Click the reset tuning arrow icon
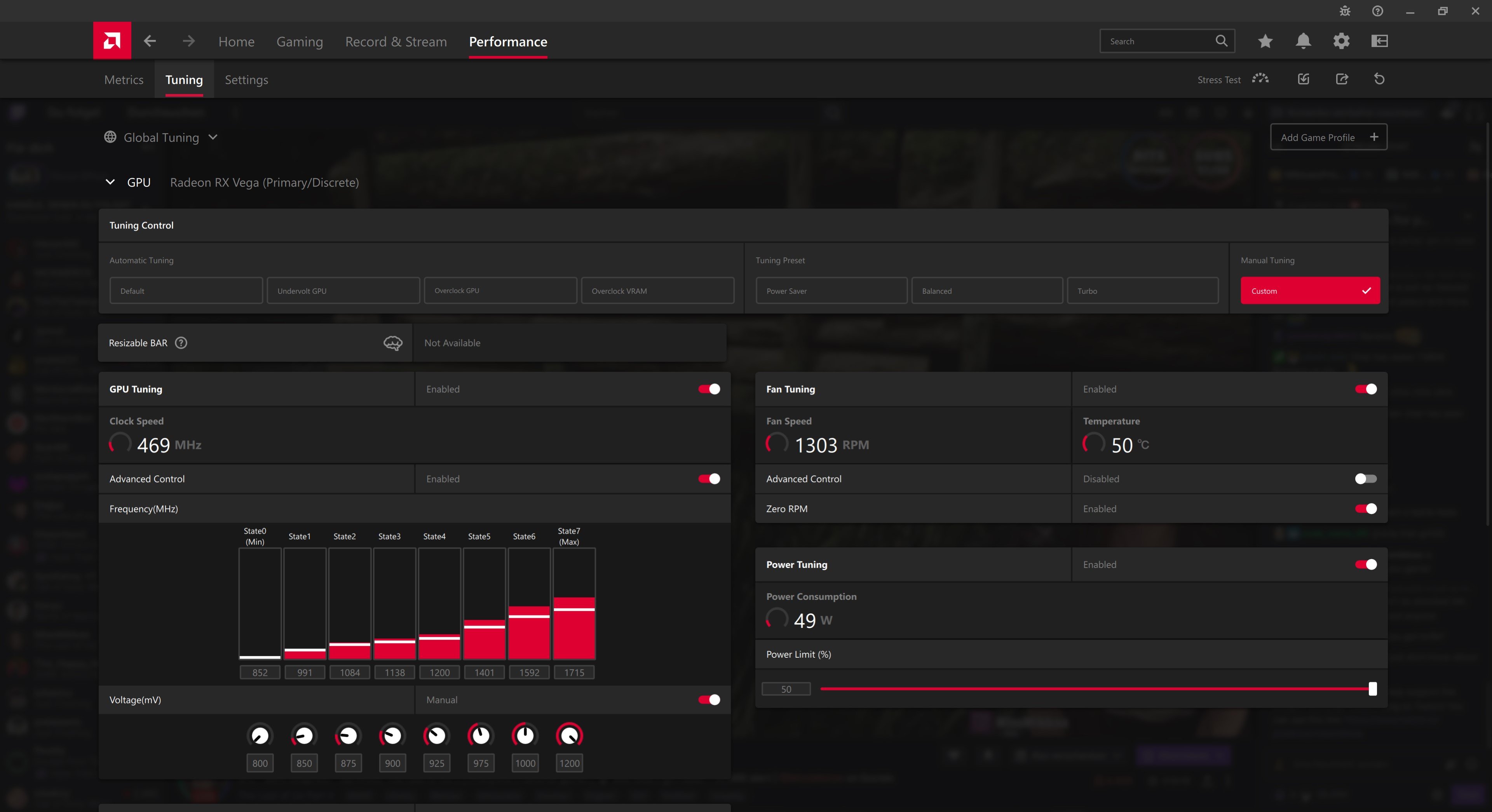This screenshot has height=812, width=1492. click(x=1379, y=79)
